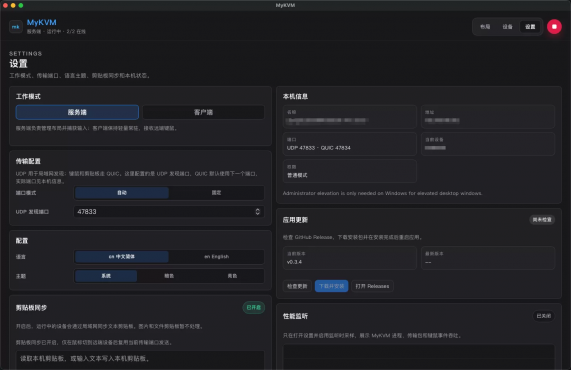Select the 设置 settings tab

[530, 27]
